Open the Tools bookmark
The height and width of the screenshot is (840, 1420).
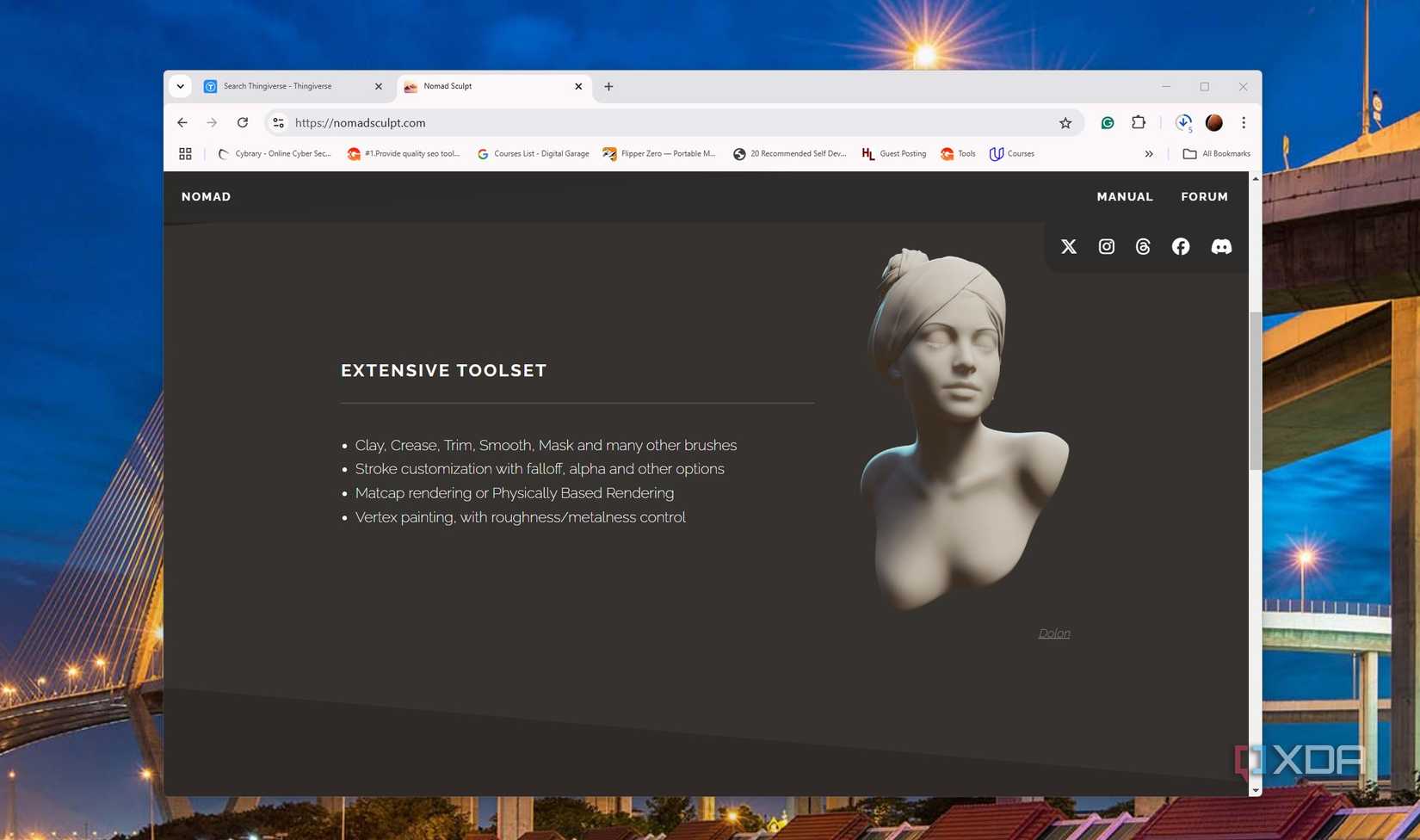tap(958, 154)
